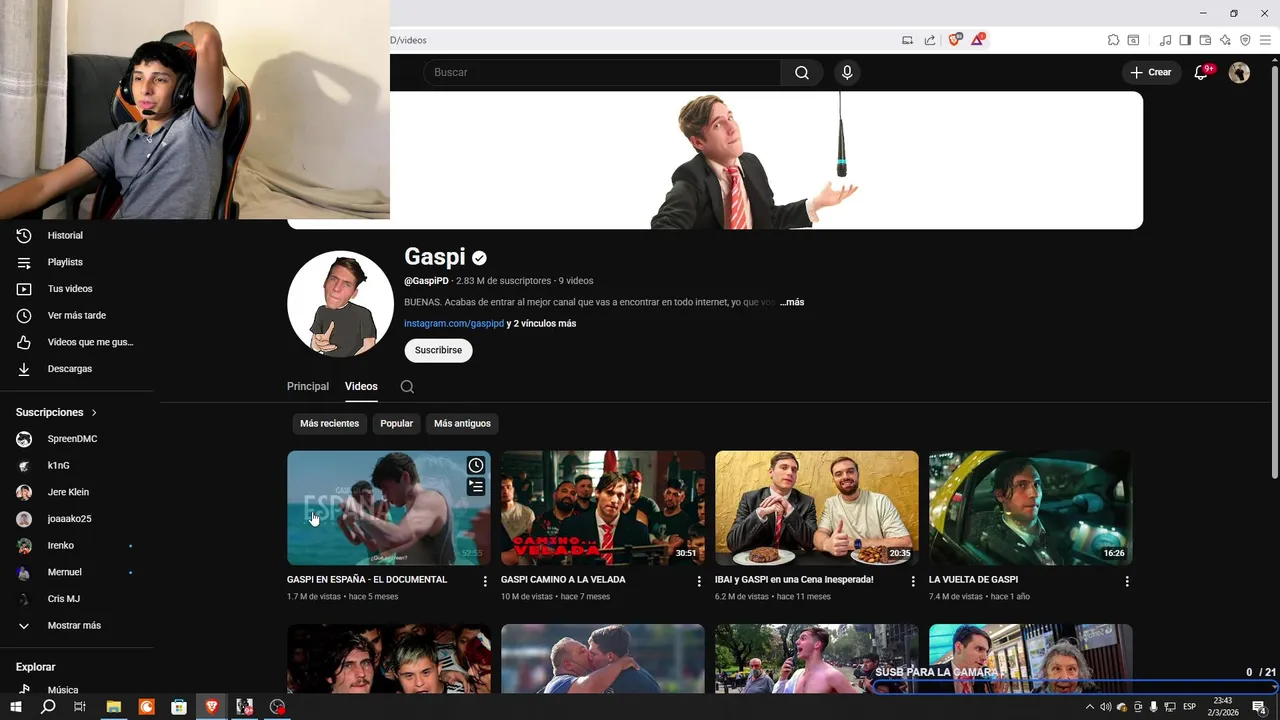Open Windows notification center

click(x=1259, y=707)
